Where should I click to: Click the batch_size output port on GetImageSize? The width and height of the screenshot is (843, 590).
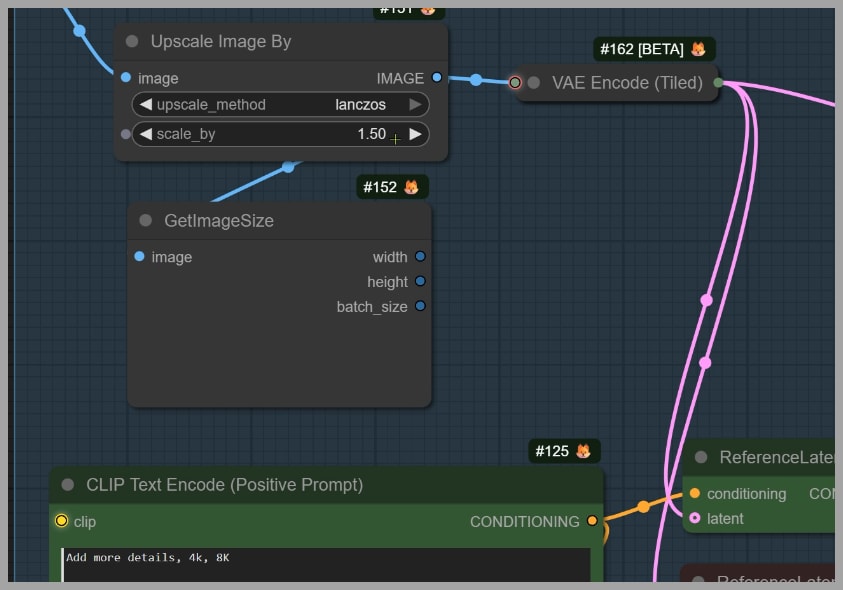pos(420,306)
